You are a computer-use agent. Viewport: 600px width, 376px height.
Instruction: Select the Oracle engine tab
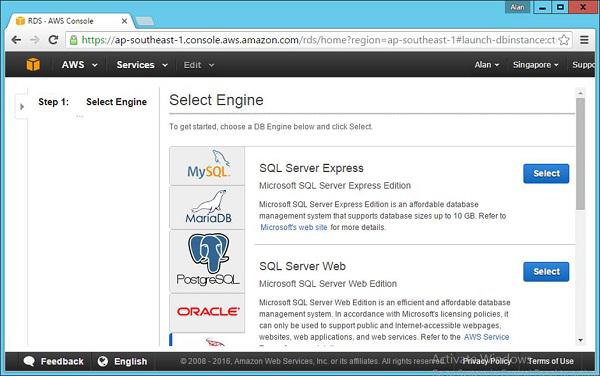click(x=207, y=313)
